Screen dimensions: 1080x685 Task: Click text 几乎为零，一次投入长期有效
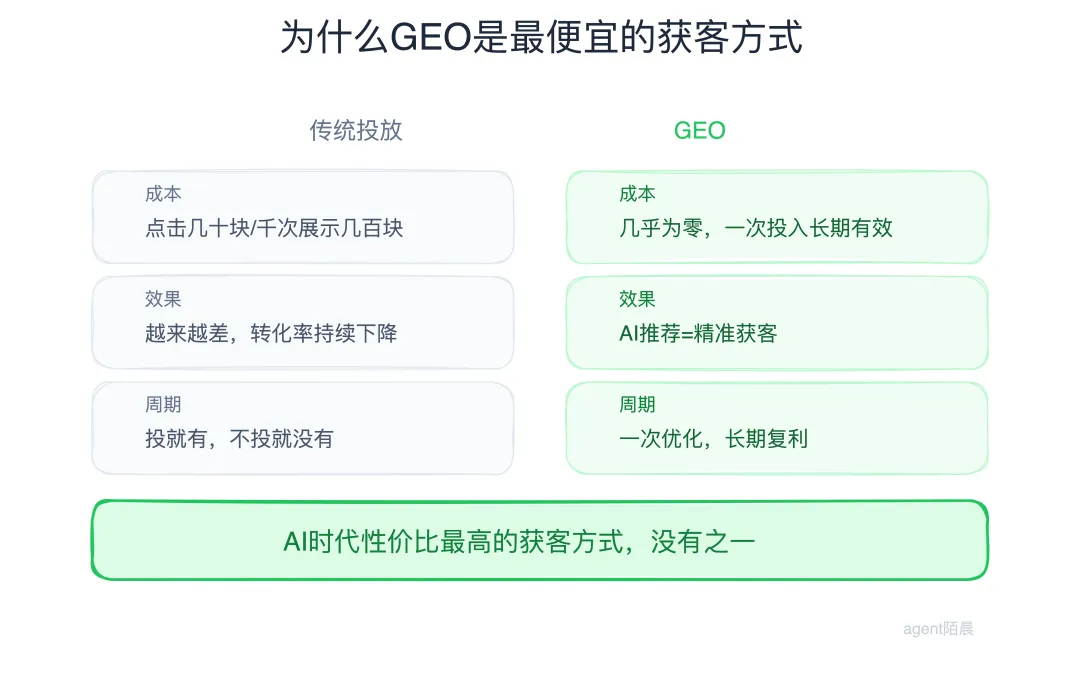click(756, 228)
